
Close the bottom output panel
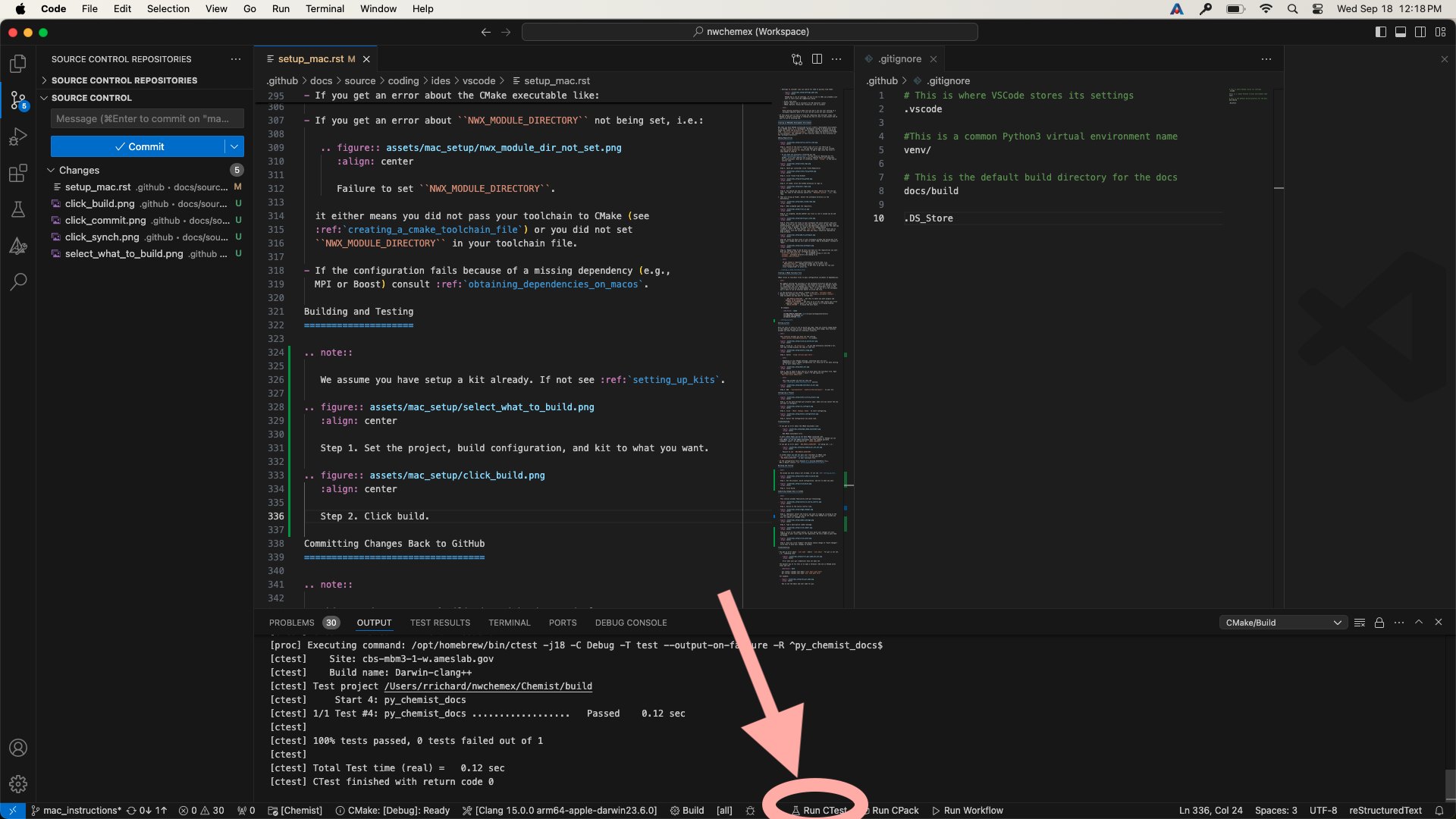(x=1439, y=623)
